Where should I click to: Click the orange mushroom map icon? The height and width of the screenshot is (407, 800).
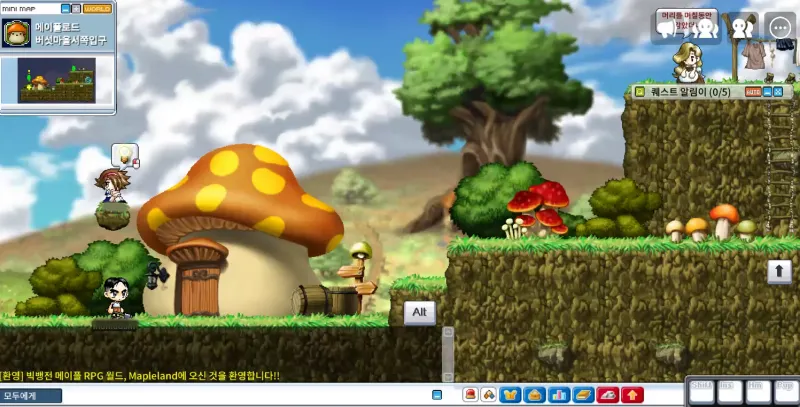(x=16, y=33)
